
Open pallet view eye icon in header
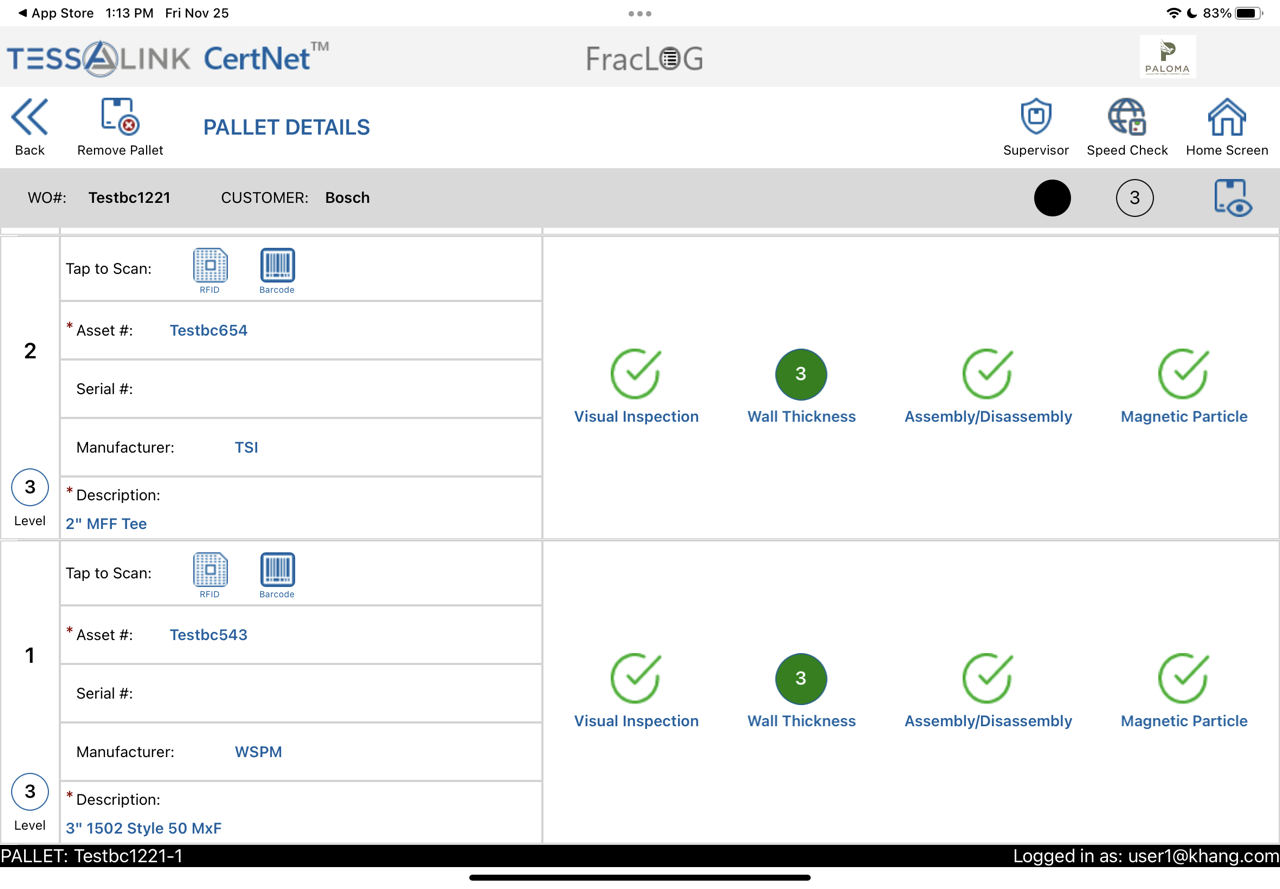1231,198
